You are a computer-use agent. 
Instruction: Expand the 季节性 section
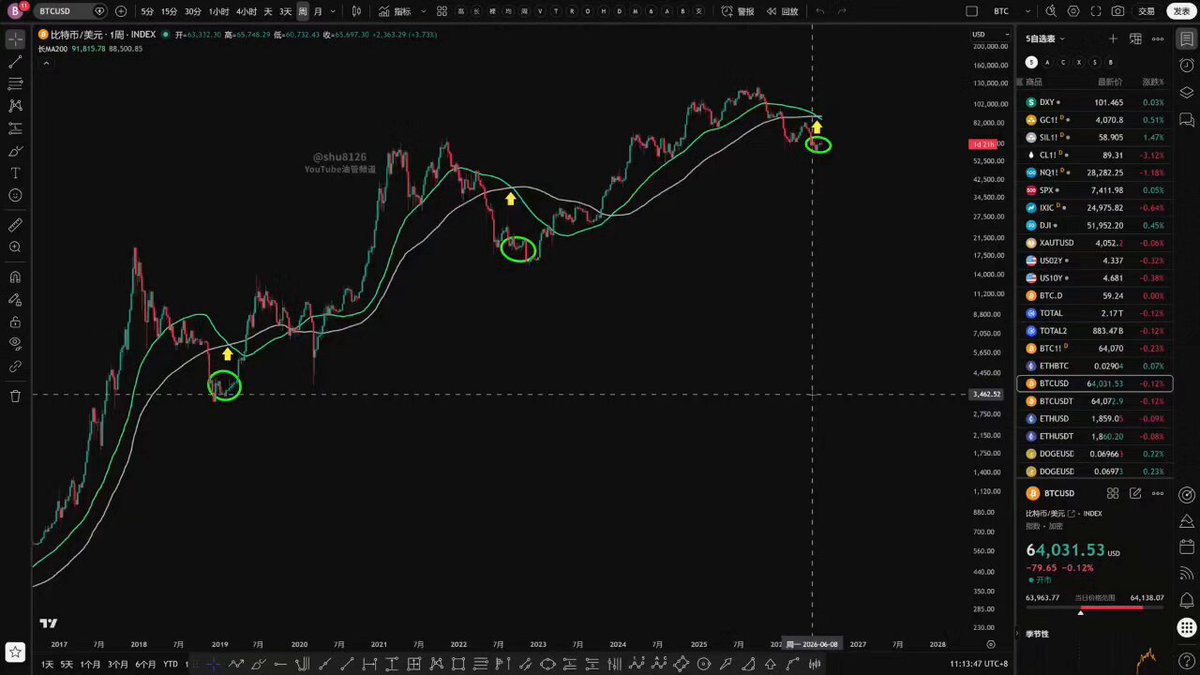click(x=1035, y=634)
